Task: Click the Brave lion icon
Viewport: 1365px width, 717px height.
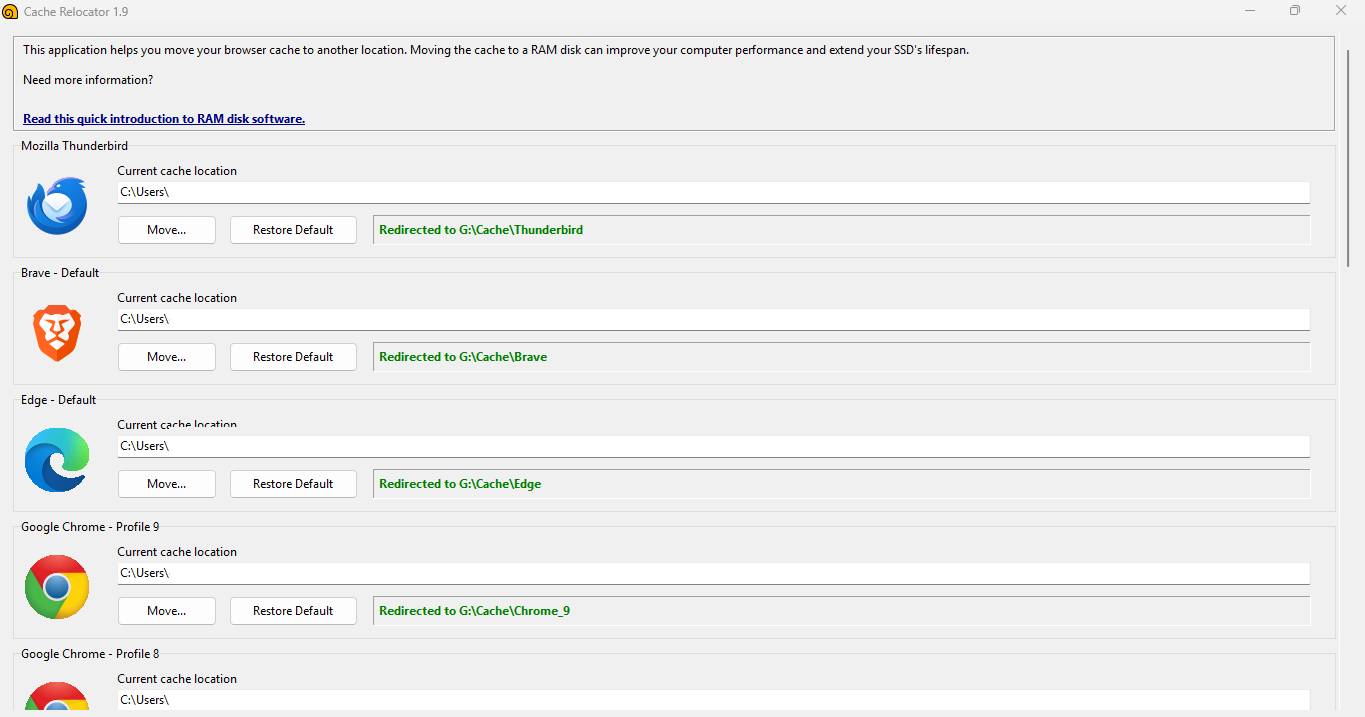Action: [57, 333]
